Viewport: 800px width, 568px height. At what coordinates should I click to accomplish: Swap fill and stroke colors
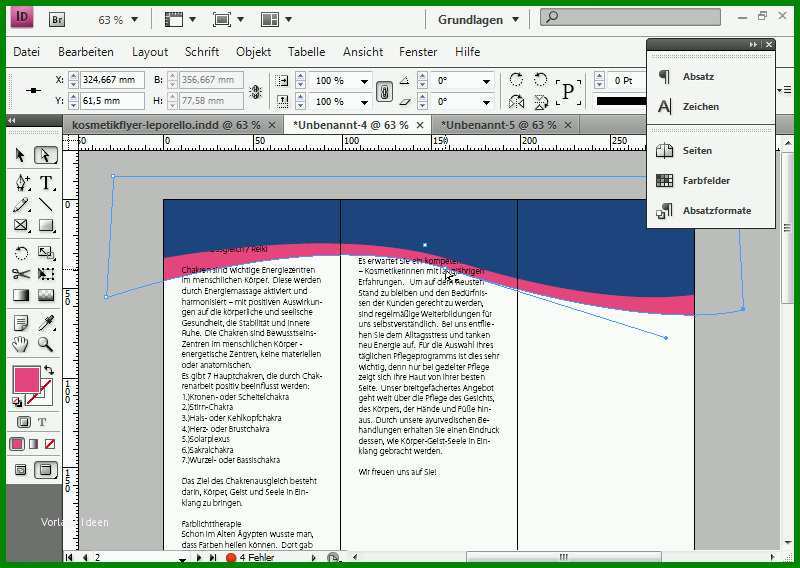click(x=49, y=370)
